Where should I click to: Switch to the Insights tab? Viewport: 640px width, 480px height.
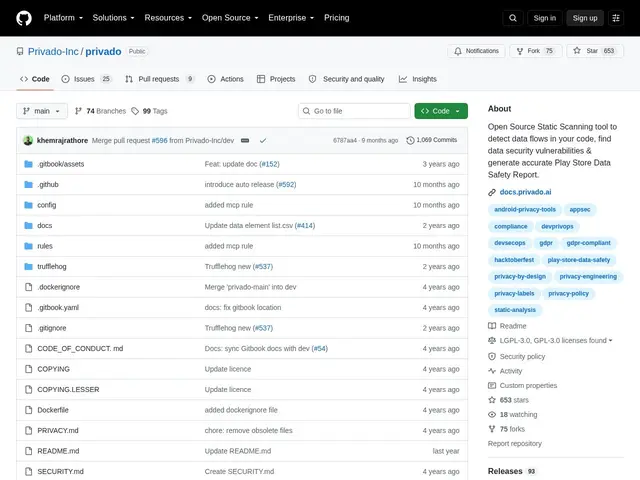pos(418,79)
